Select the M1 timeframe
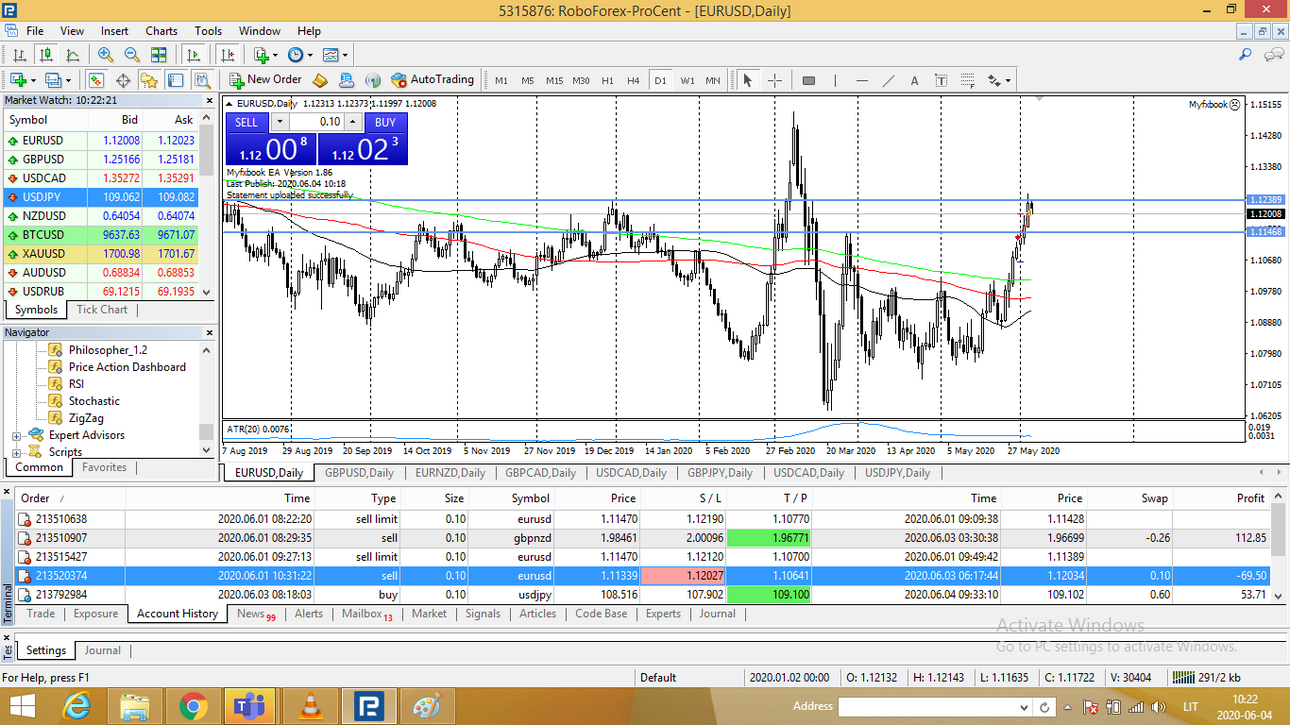 (x=501, y=80)
